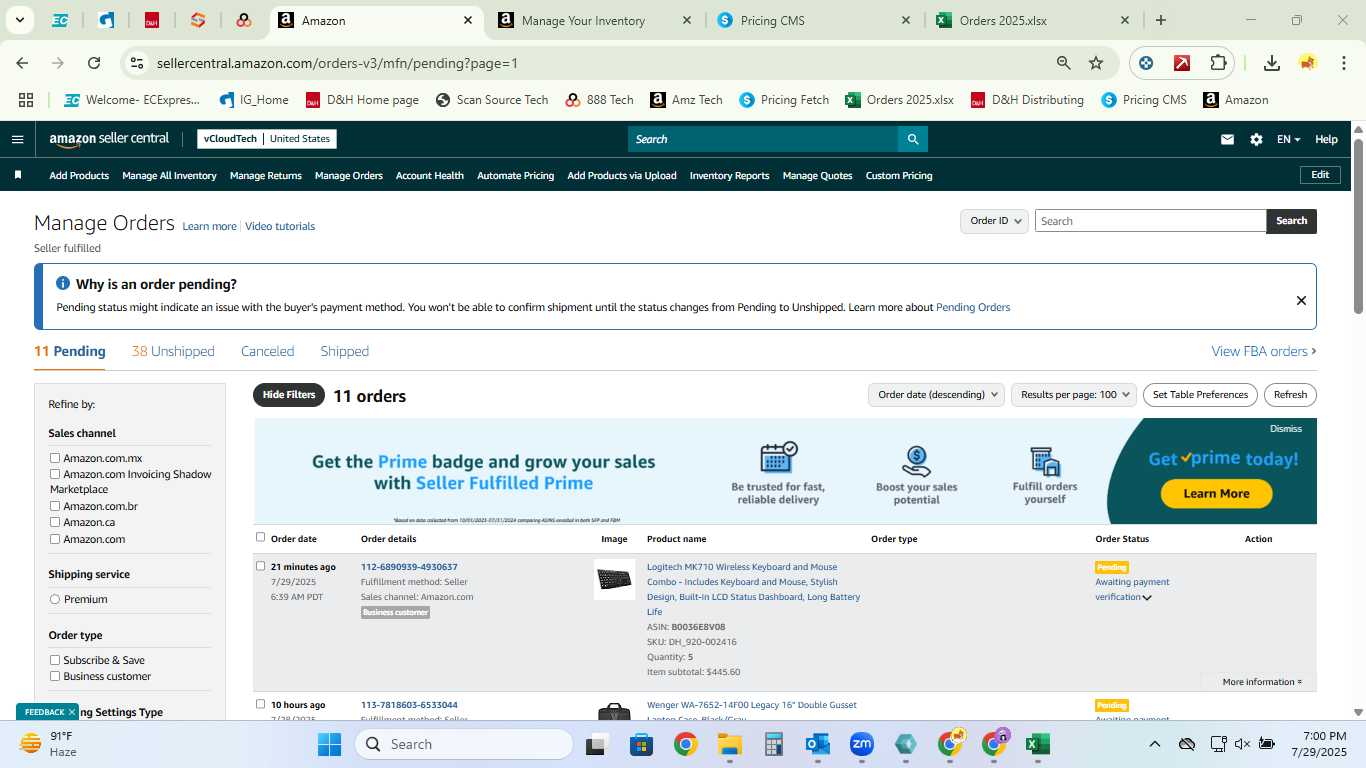Click the Hide Filters button

pyautogui.click(x=289, y=395)
